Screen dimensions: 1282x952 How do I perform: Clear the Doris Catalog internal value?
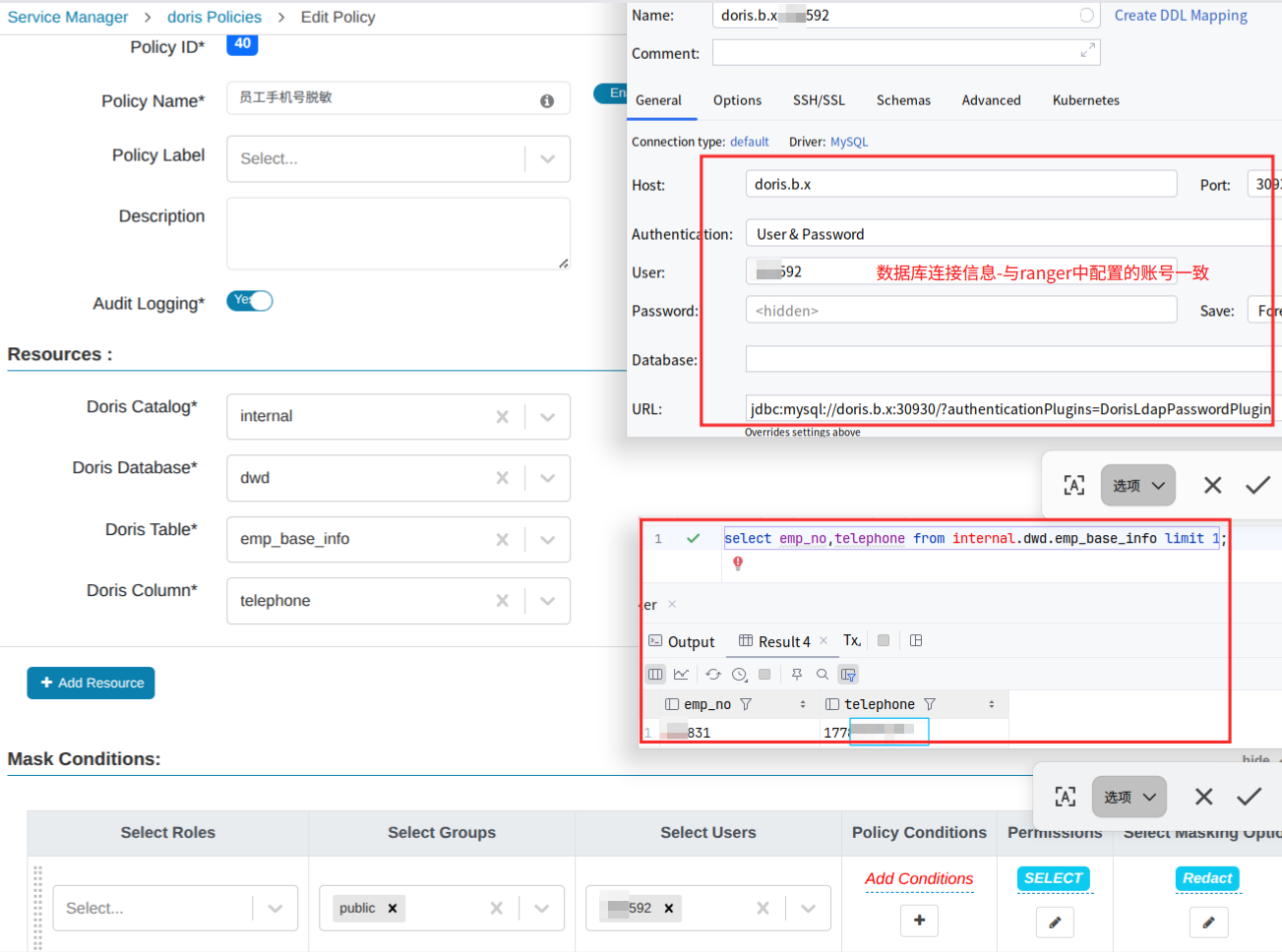tap(502, 416)
